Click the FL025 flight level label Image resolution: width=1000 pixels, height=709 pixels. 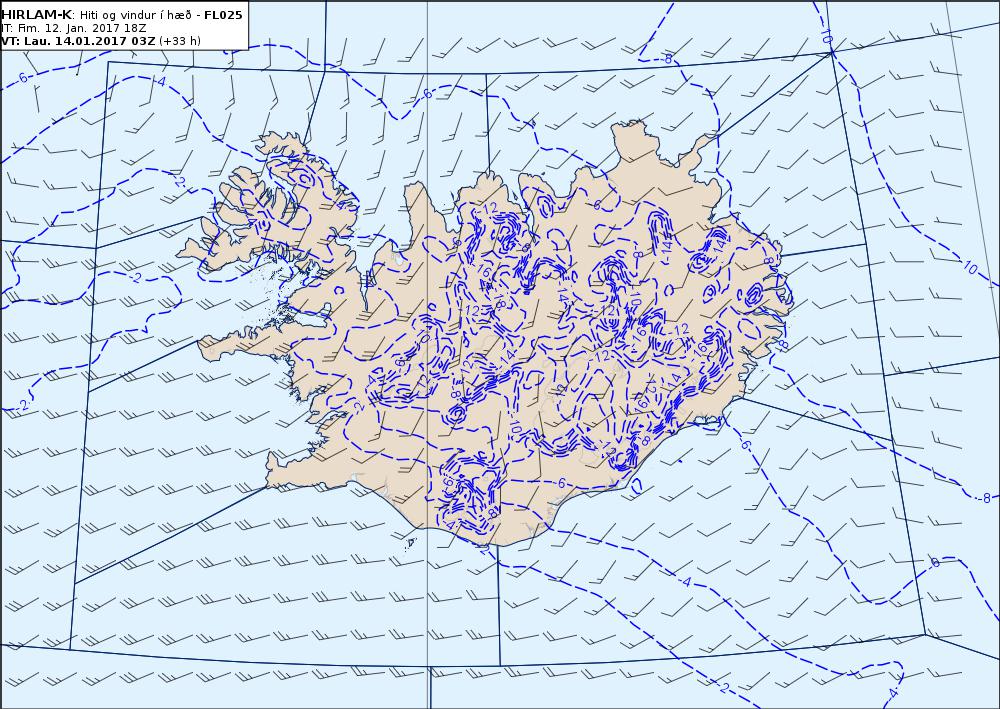click(223, 15)
